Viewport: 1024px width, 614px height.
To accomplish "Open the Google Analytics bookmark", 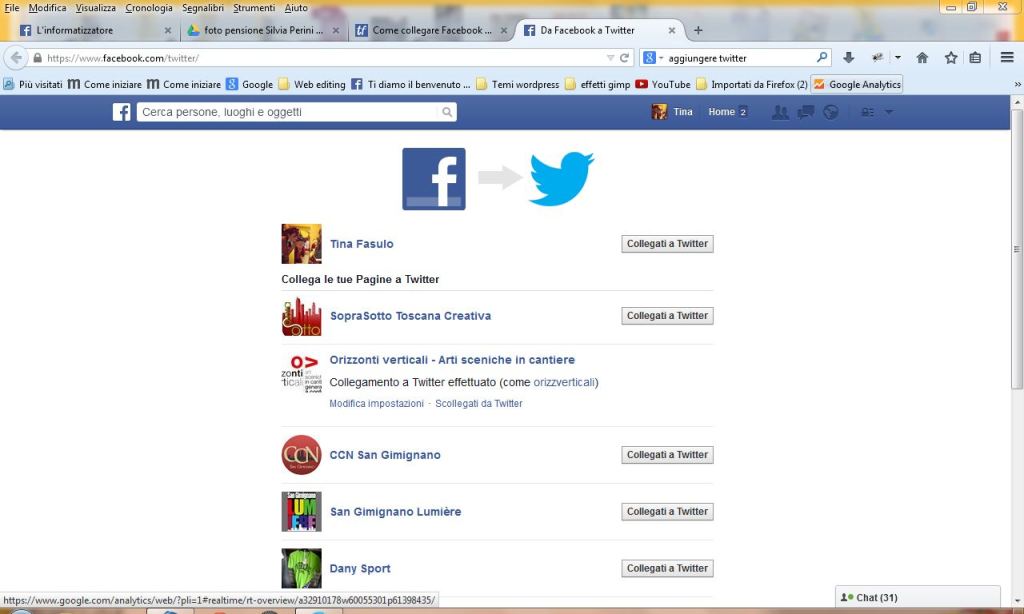I will click(857, 84).
